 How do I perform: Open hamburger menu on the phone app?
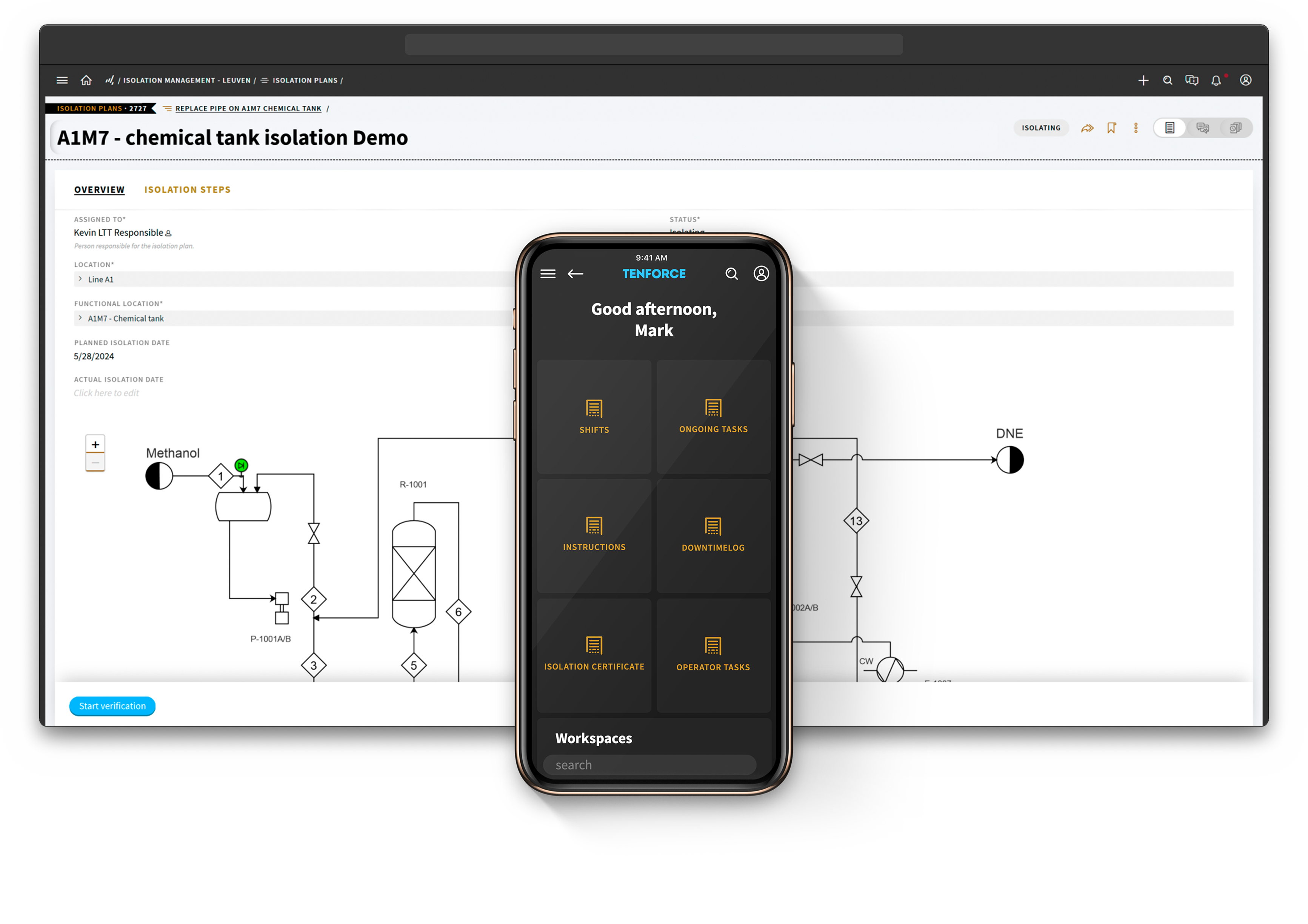pyautogui.click(x=548, y=274)
